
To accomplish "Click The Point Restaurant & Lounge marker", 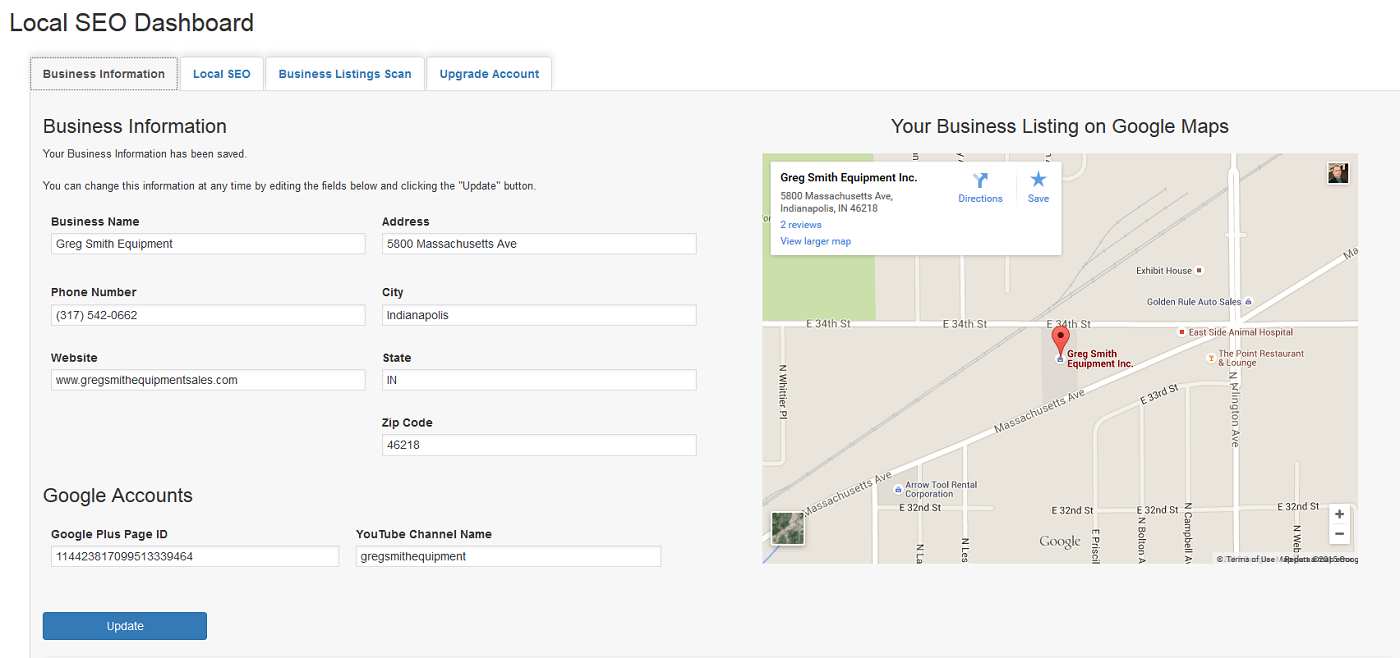I will (1210, 356).
